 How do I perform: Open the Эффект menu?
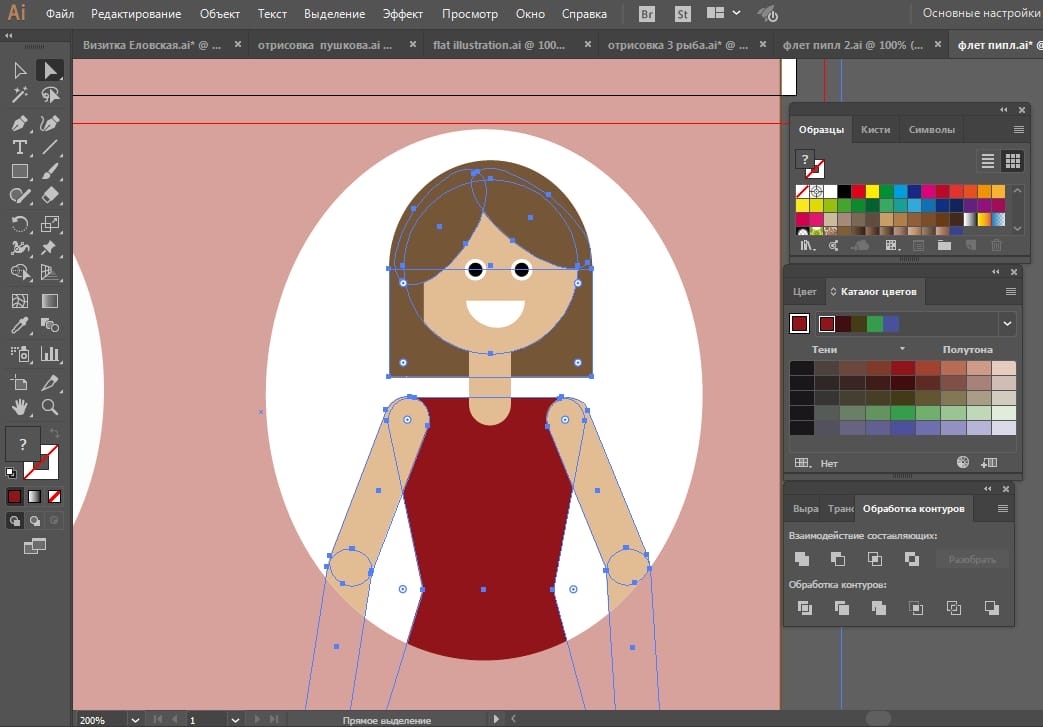pos(402,14)
